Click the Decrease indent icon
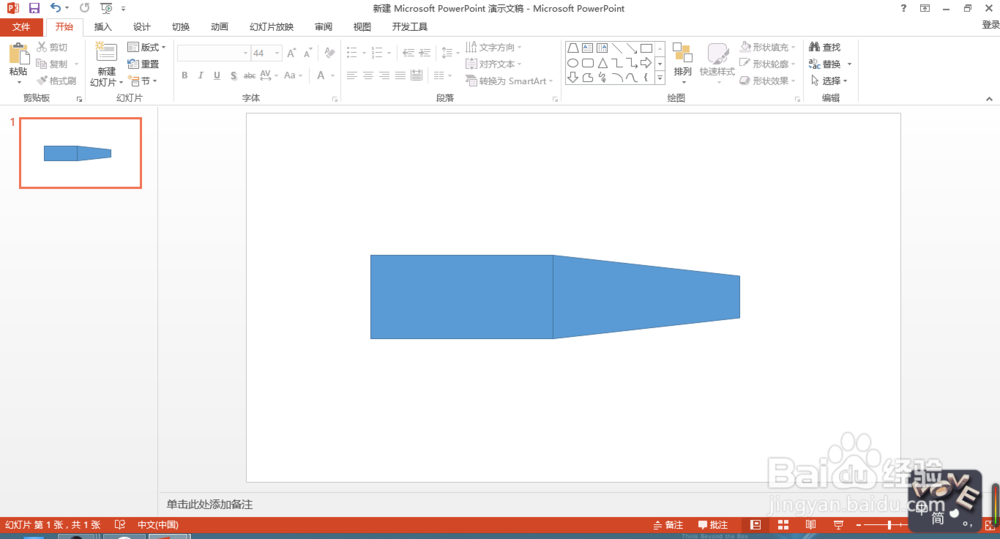Screen dimensions: 1000x539 pyautogui.click(x=408, y=53)
